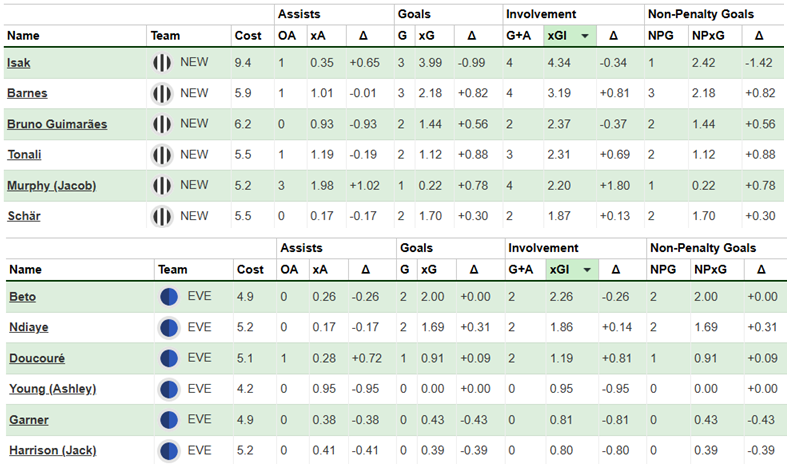
Task: Open the xGI sort dropdown in Everton table
Action: (x=584, y=270)
